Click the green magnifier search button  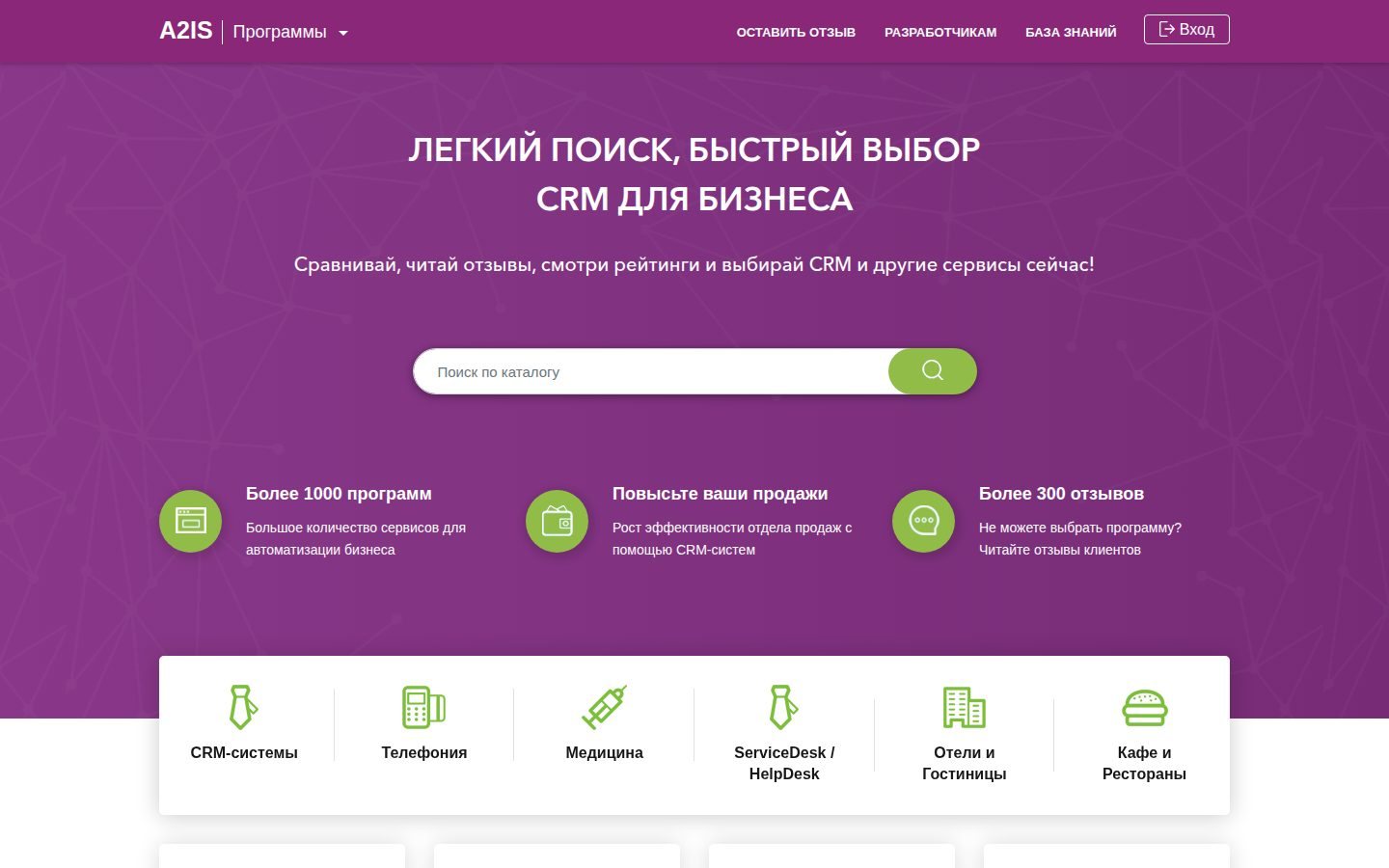933,371
